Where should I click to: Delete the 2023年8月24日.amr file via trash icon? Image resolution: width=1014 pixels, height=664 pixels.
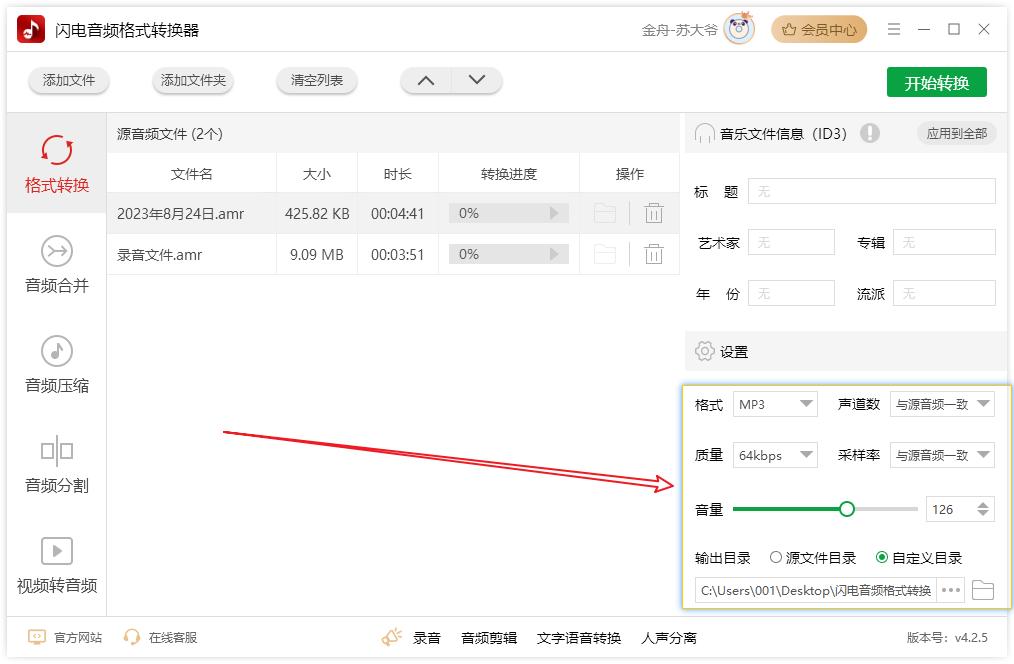(x=654, y=213)
